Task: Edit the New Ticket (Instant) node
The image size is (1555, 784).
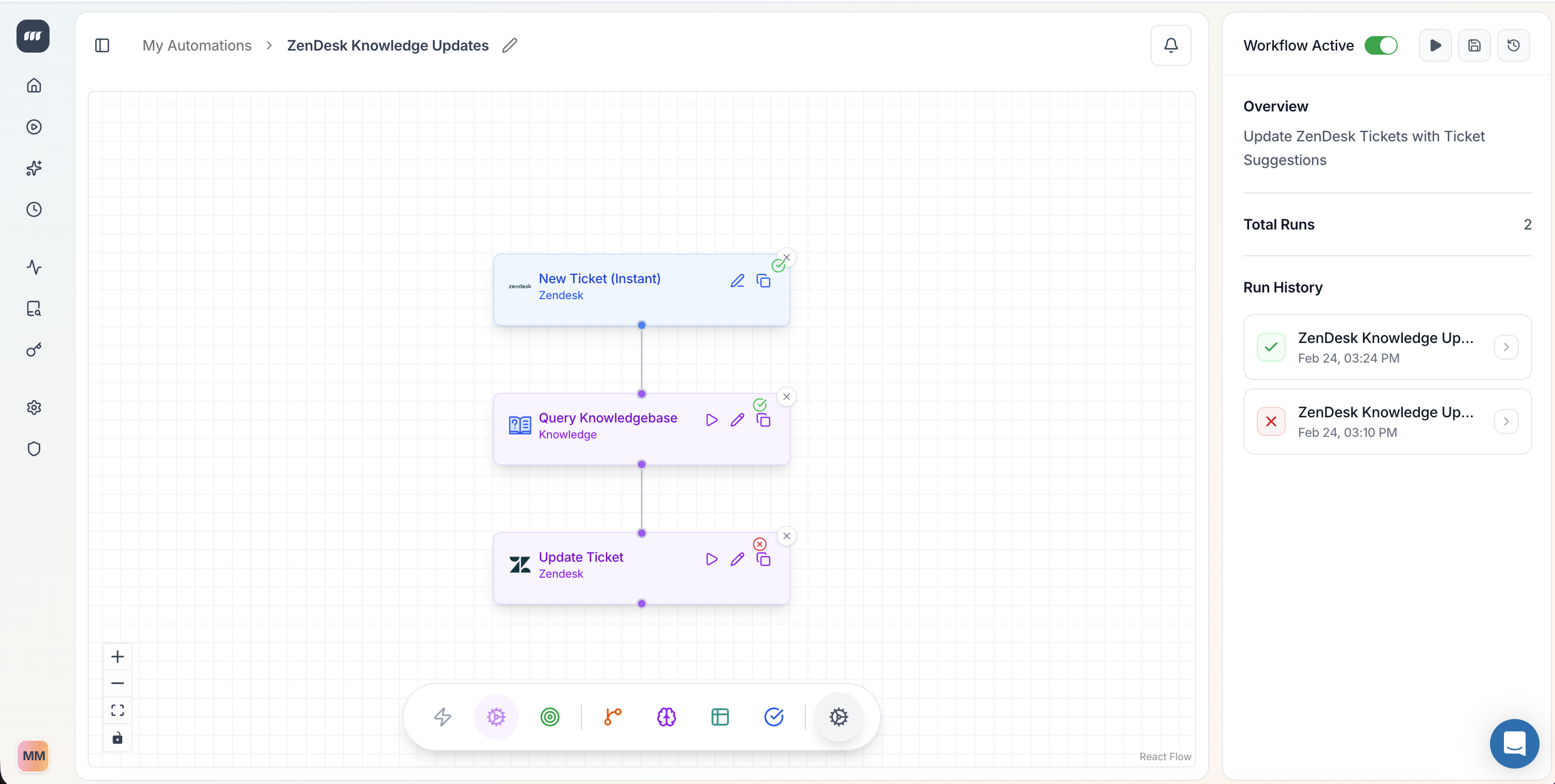Action: click(737, 281)
